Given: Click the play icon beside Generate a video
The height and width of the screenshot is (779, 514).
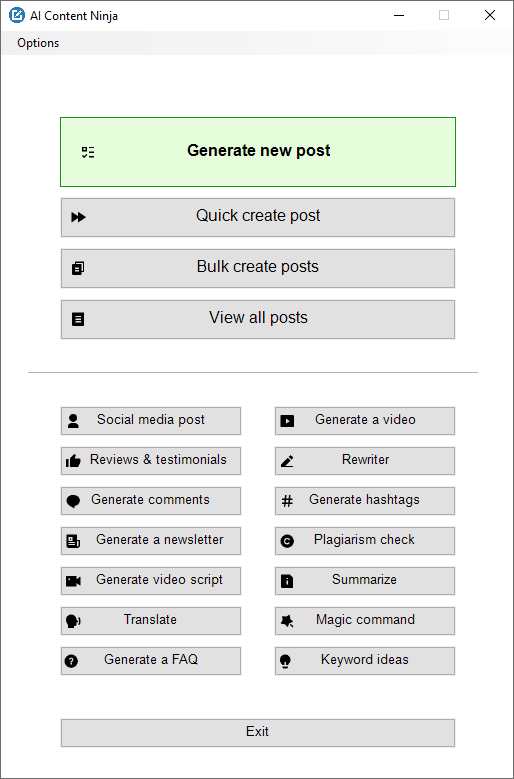Looking at the screenshot, I should [287, 421].
